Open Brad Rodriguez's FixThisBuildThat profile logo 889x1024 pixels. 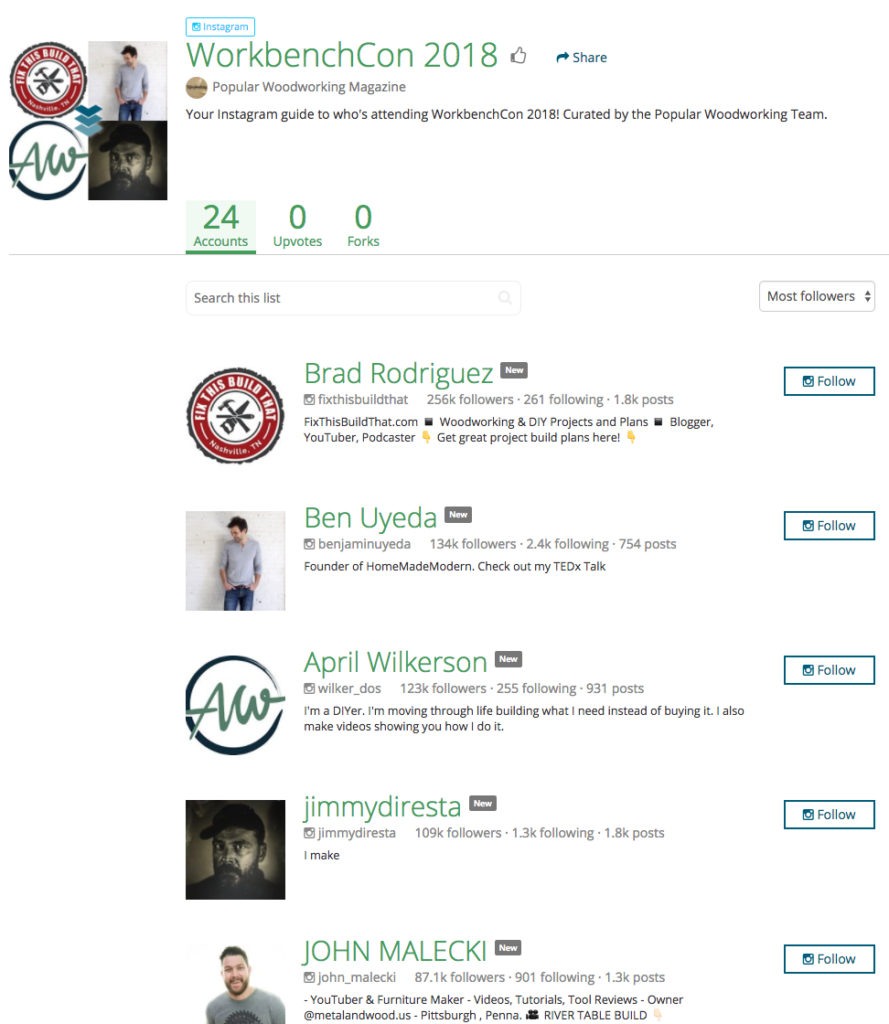pos(235,415)
